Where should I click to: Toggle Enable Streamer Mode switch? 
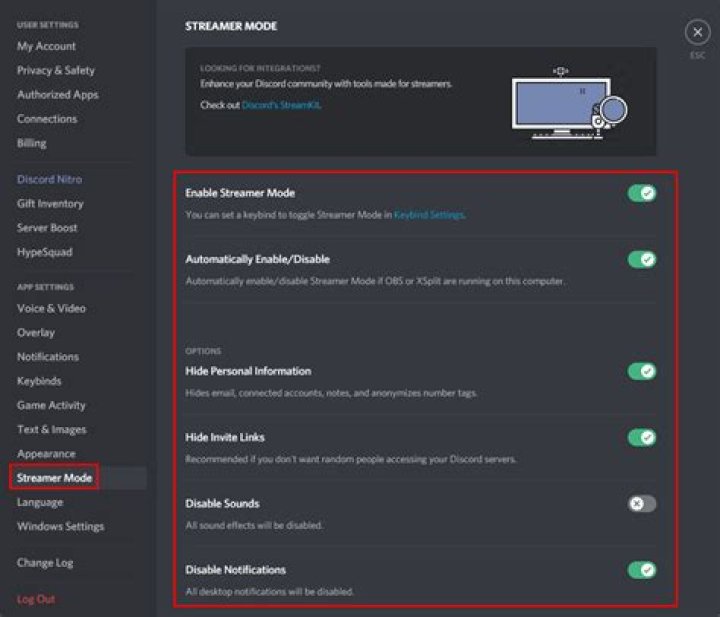click(641, 193)
